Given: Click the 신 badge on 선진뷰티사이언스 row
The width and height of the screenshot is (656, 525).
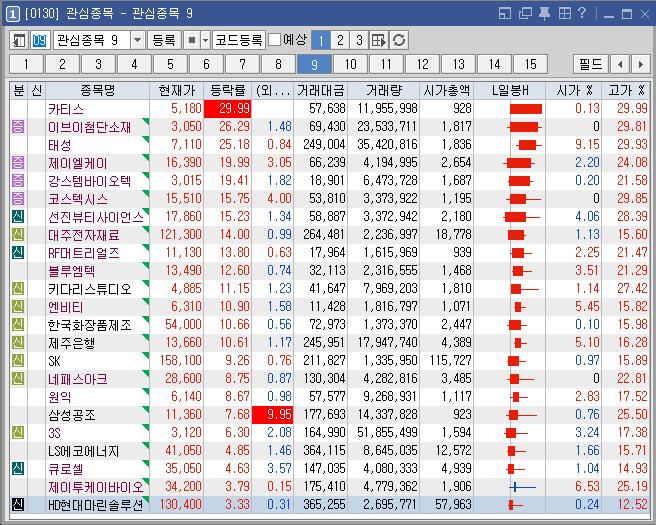Looking at the screenshot, I should point(18,216).
